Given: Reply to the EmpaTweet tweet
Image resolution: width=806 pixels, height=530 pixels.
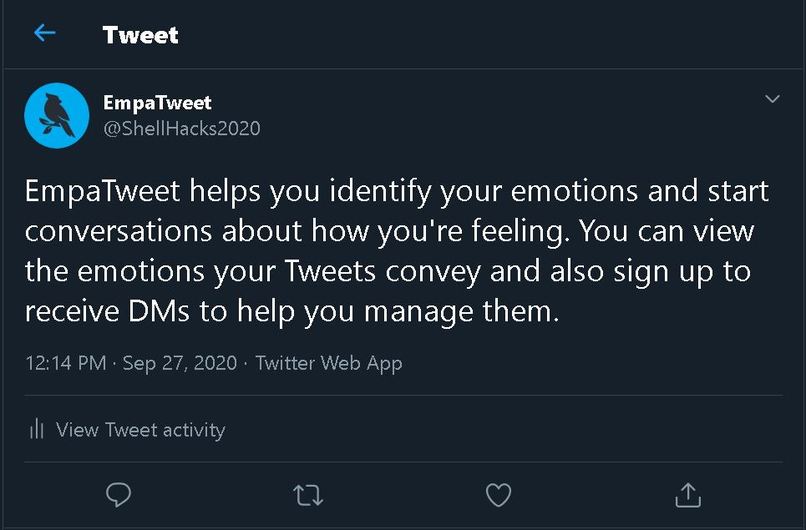Looking at the screenshot, I should click(118, 495).
